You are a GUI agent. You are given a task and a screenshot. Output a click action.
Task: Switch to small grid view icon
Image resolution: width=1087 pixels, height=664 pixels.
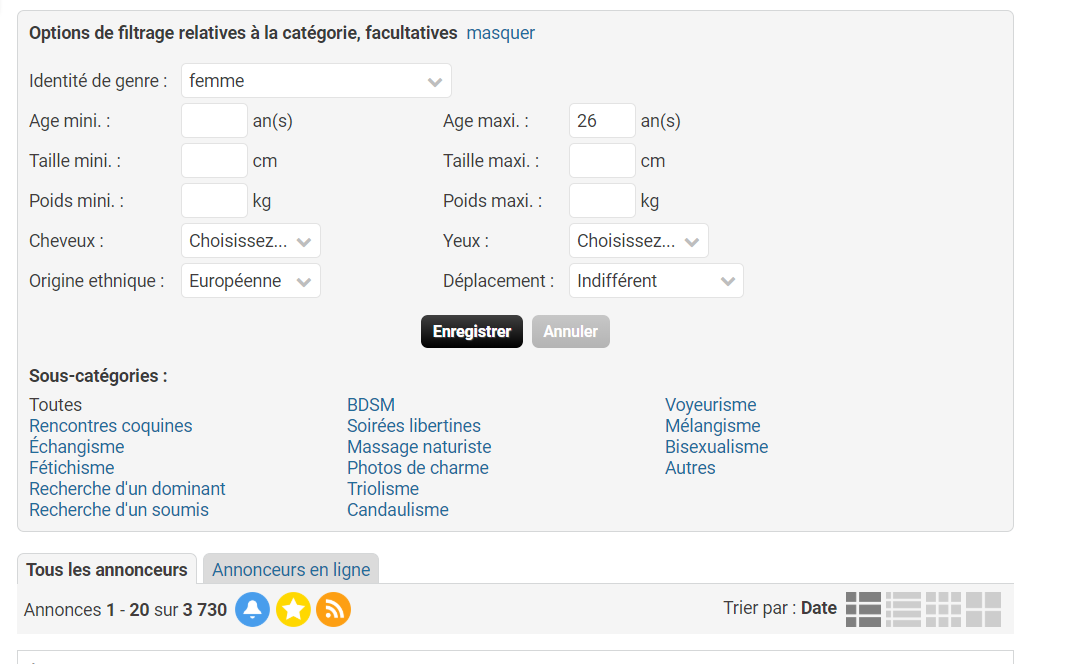[x=943, y=609]
